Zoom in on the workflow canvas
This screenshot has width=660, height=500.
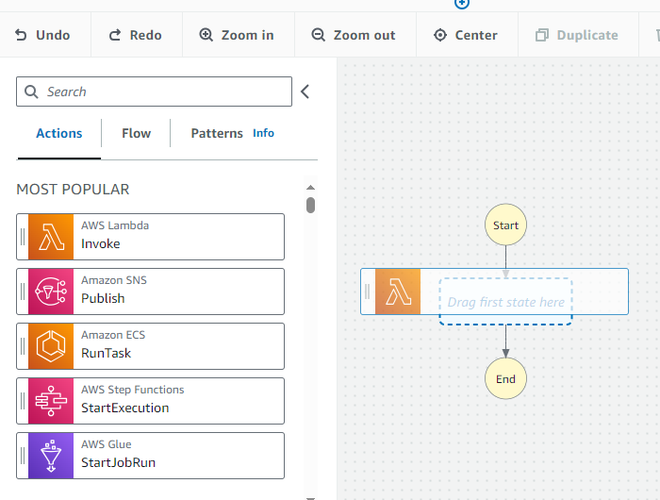[237, 35]
